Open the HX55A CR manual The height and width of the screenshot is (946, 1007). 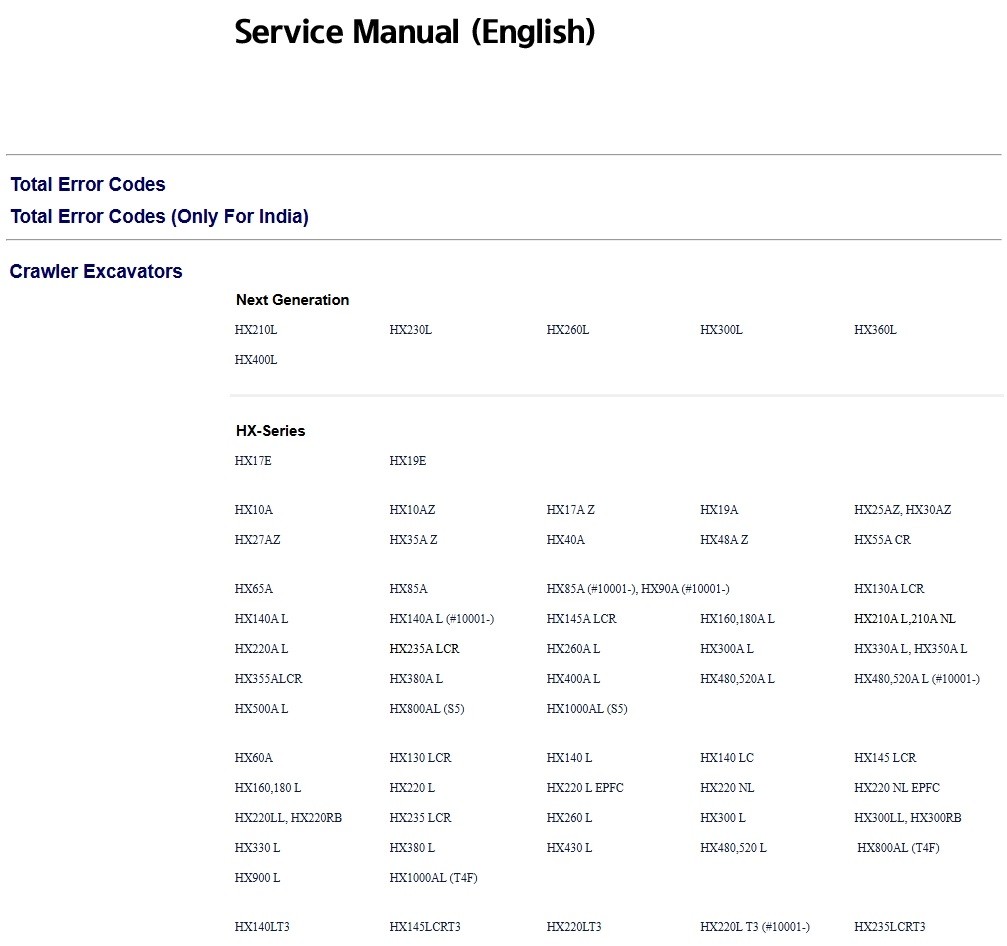882,540
